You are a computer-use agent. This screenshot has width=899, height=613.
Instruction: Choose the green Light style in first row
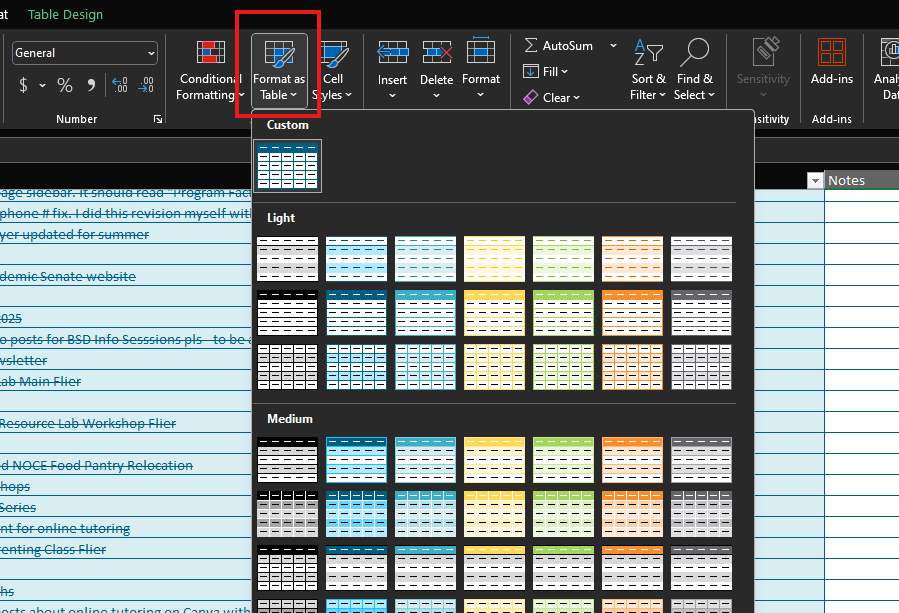tap(563, 259)
